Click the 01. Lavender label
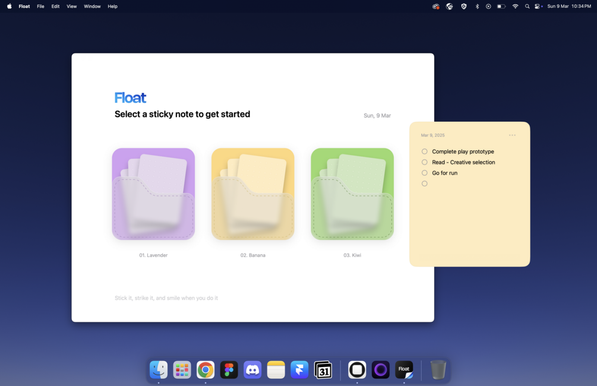This screenshot has height=386, width=597. click(x=153, y=255)
